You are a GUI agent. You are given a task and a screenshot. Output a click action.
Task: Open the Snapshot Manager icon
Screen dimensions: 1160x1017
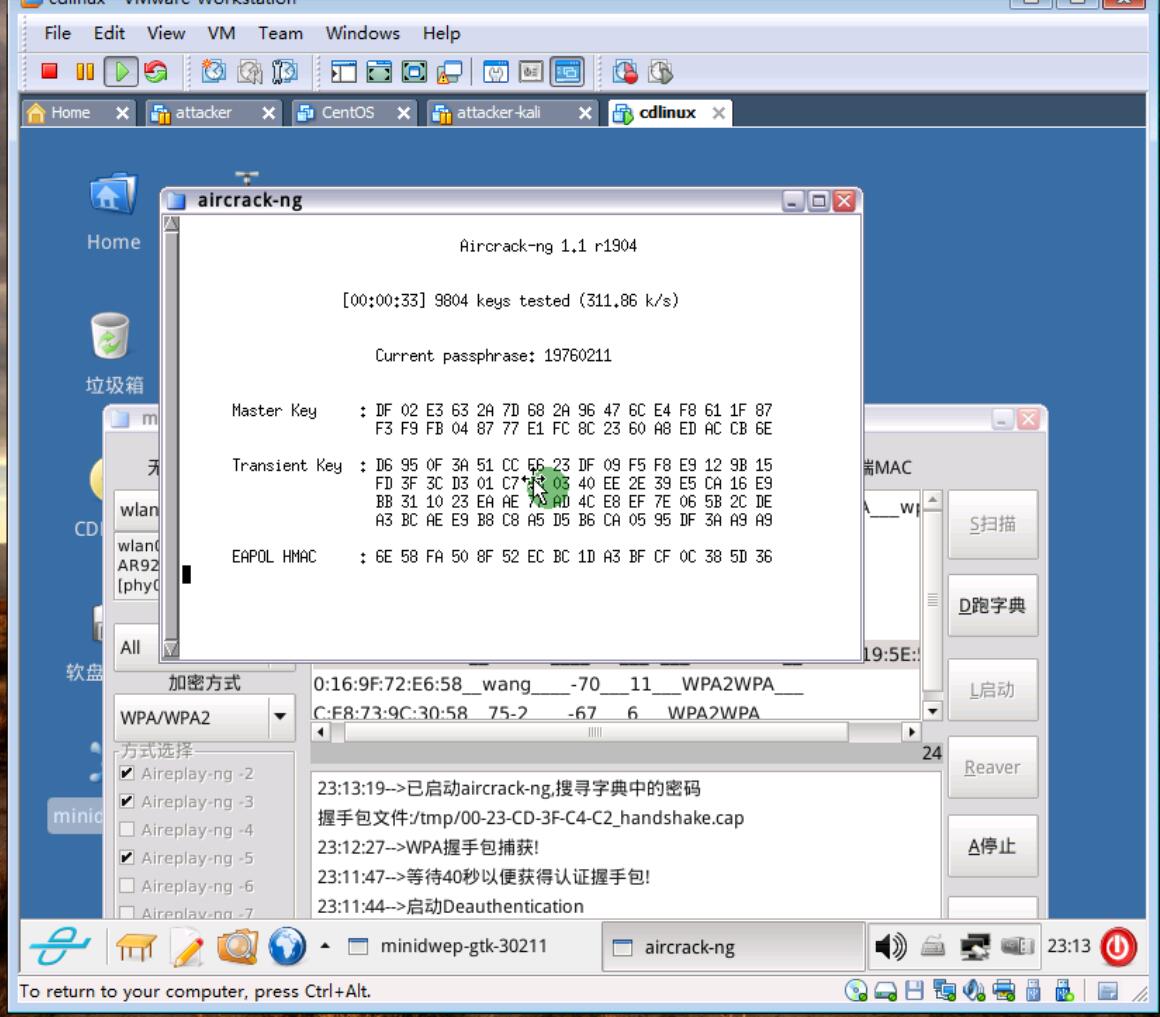tap(285, 72)
